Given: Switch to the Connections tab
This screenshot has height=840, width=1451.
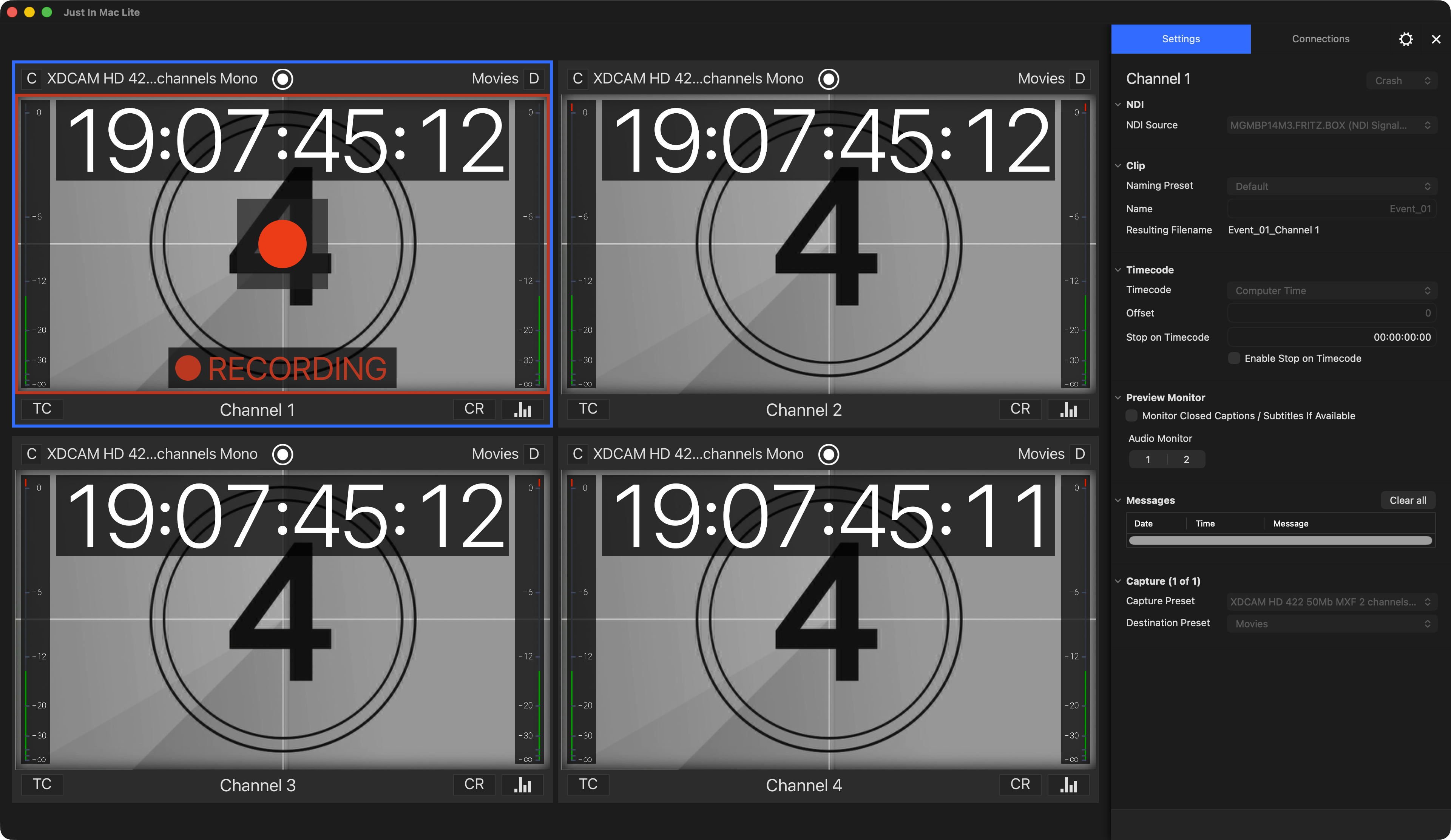Looking at the screenshot, I should [1320, 39].
